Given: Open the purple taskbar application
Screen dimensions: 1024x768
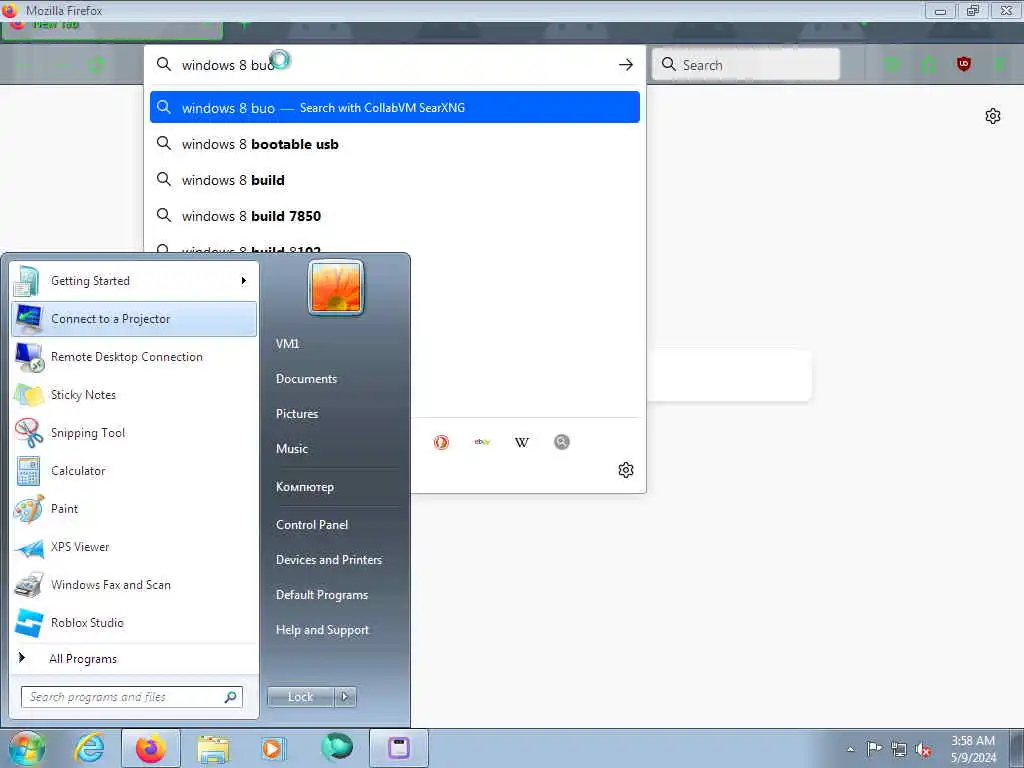Looking at the screenshot, I should (399, 748).
